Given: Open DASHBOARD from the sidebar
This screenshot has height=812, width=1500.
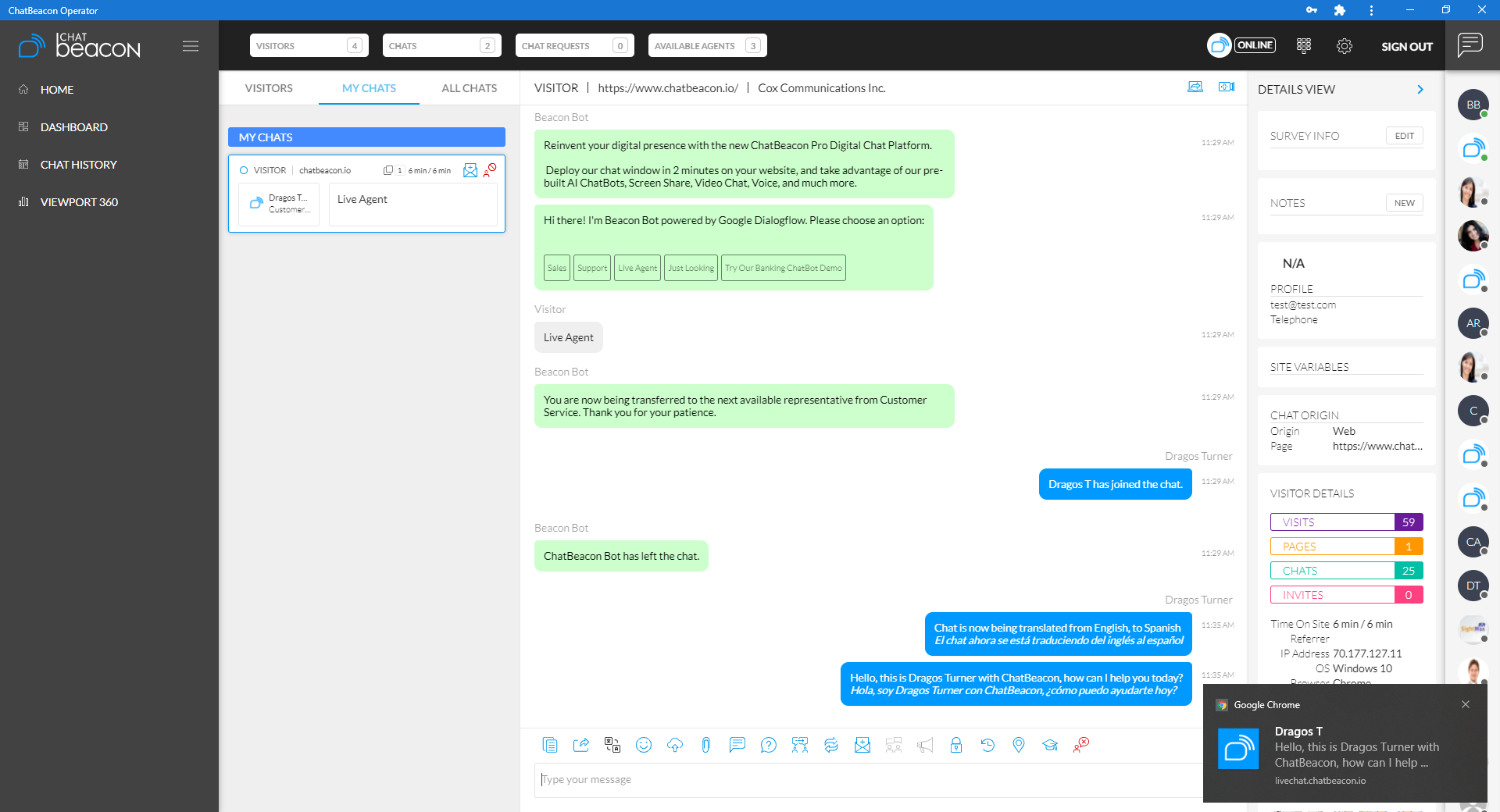Looking at the screenshot, I should pos(73,127).
